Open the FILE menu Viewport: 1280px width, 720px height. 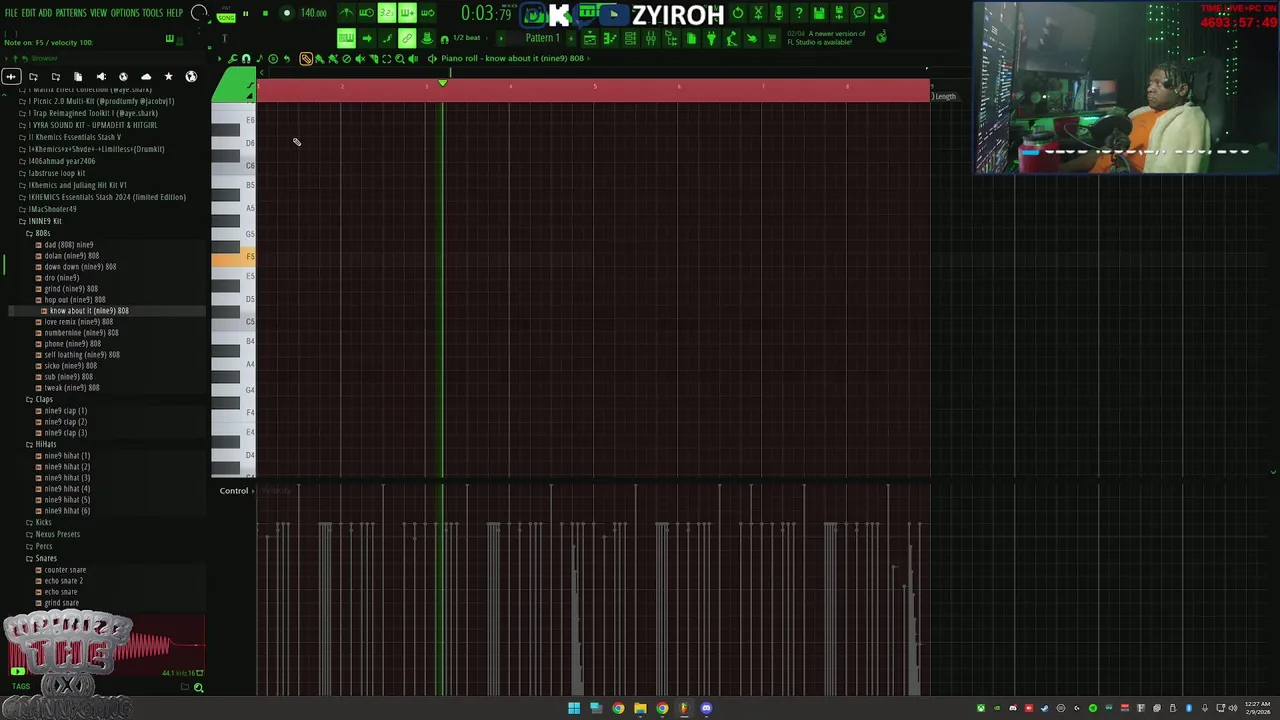pos(11,13)
